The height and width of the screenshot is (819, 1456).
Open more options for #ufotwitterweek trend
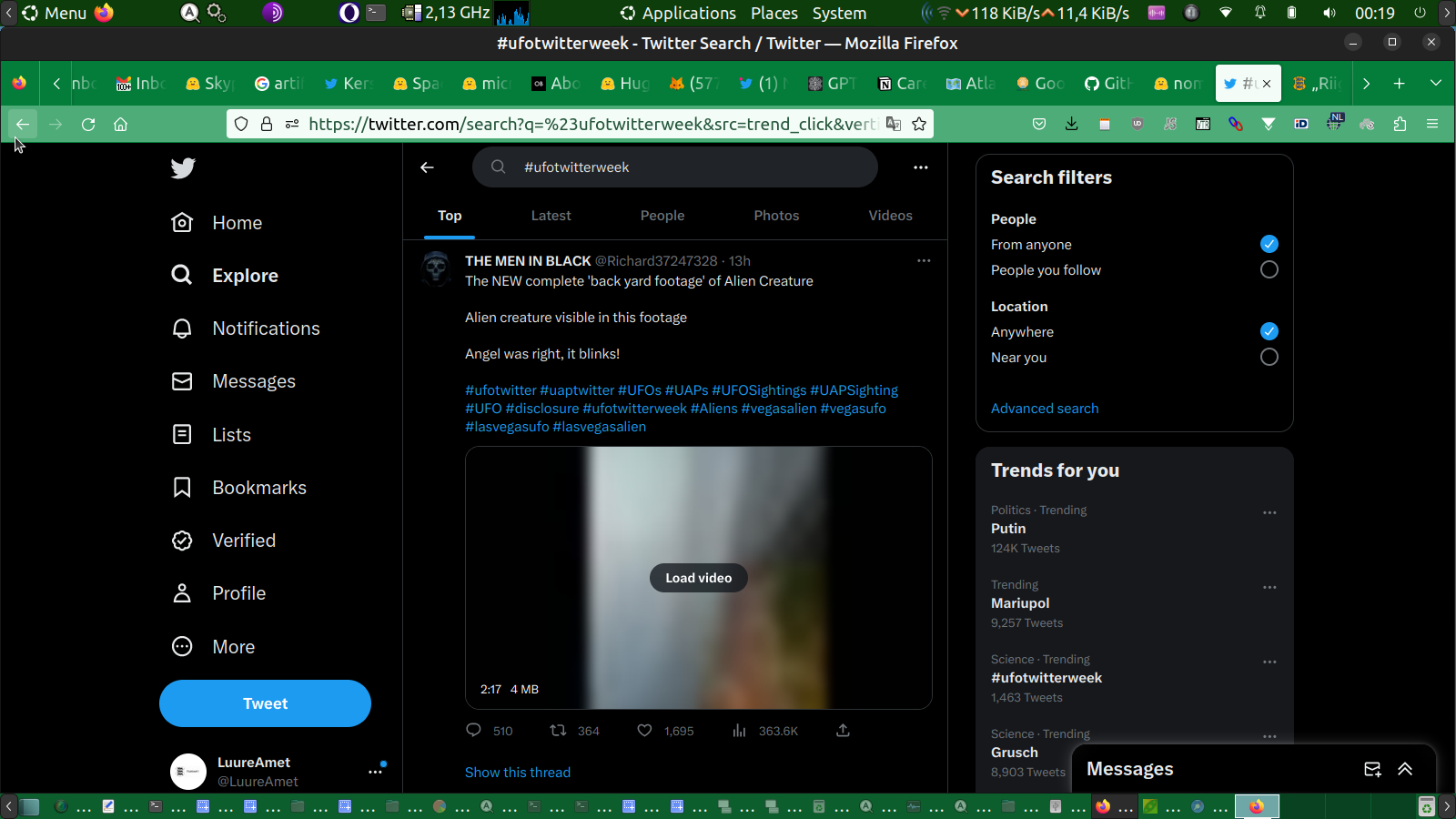1269,662
